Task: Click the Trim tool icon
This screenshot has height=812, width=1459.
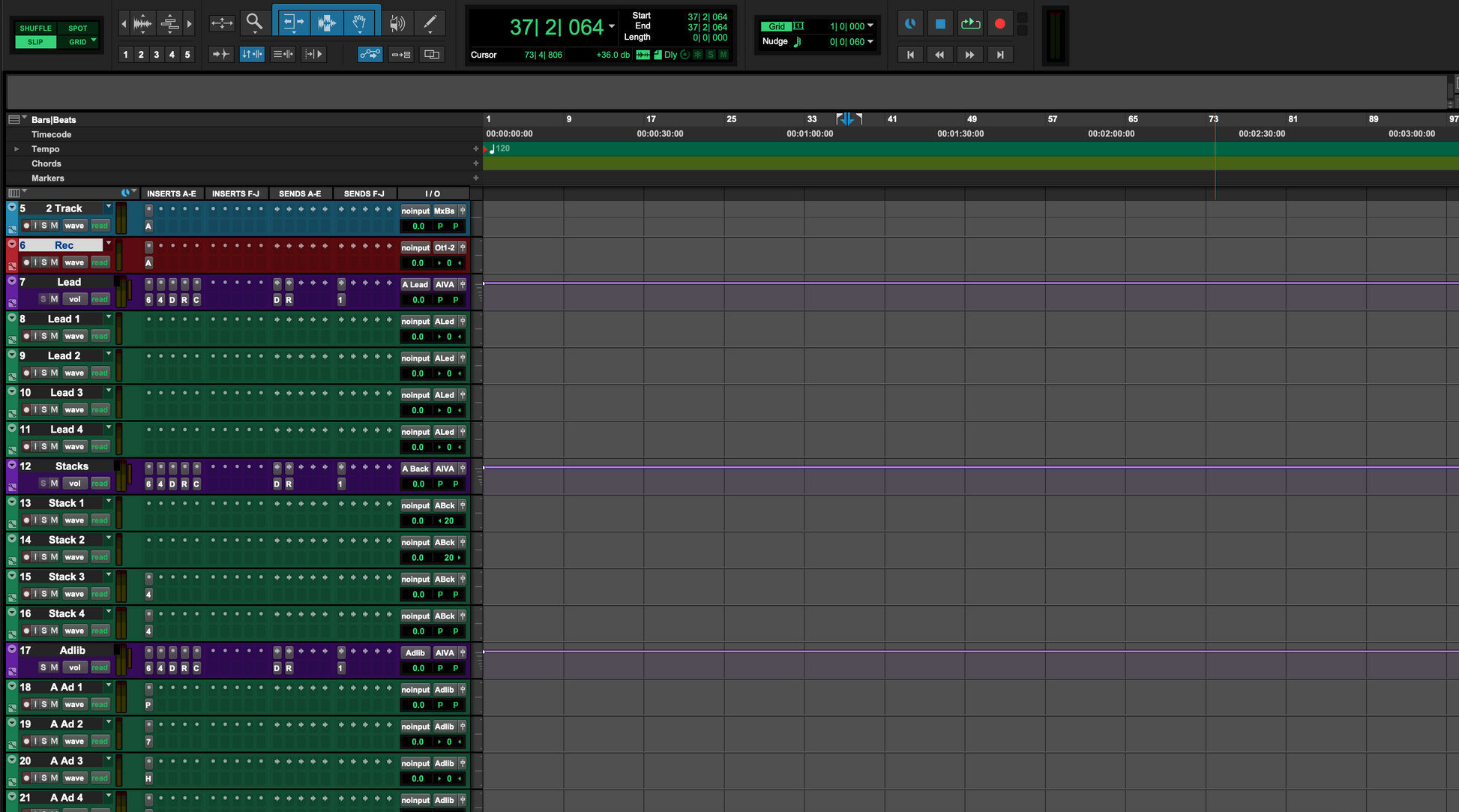Action: click(x=292, y=22)
